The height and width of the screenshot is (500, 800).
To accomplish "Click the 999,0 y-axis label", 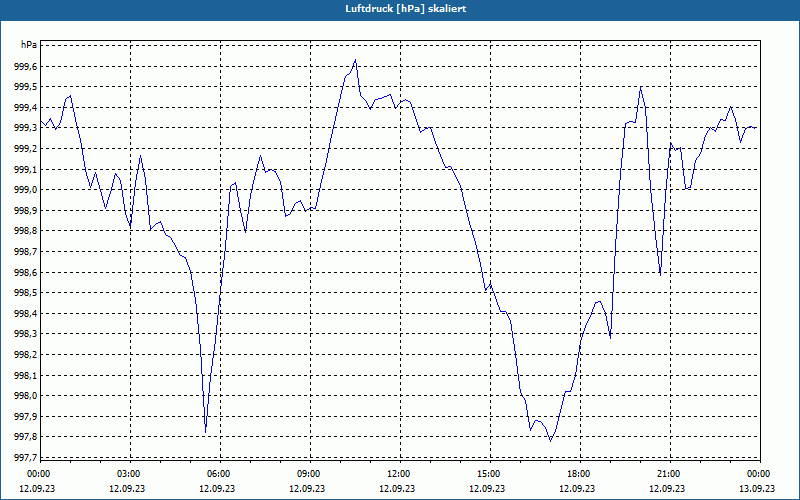I will [x=26, y=190].
